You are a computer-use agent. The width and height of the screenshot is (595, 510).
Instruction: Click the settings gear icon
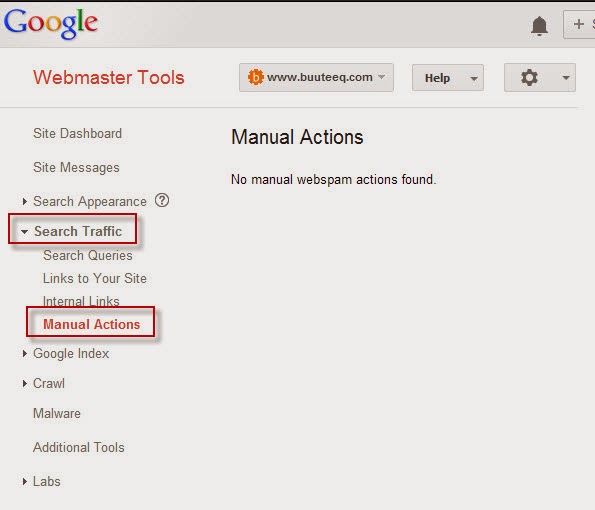[529, 78]
